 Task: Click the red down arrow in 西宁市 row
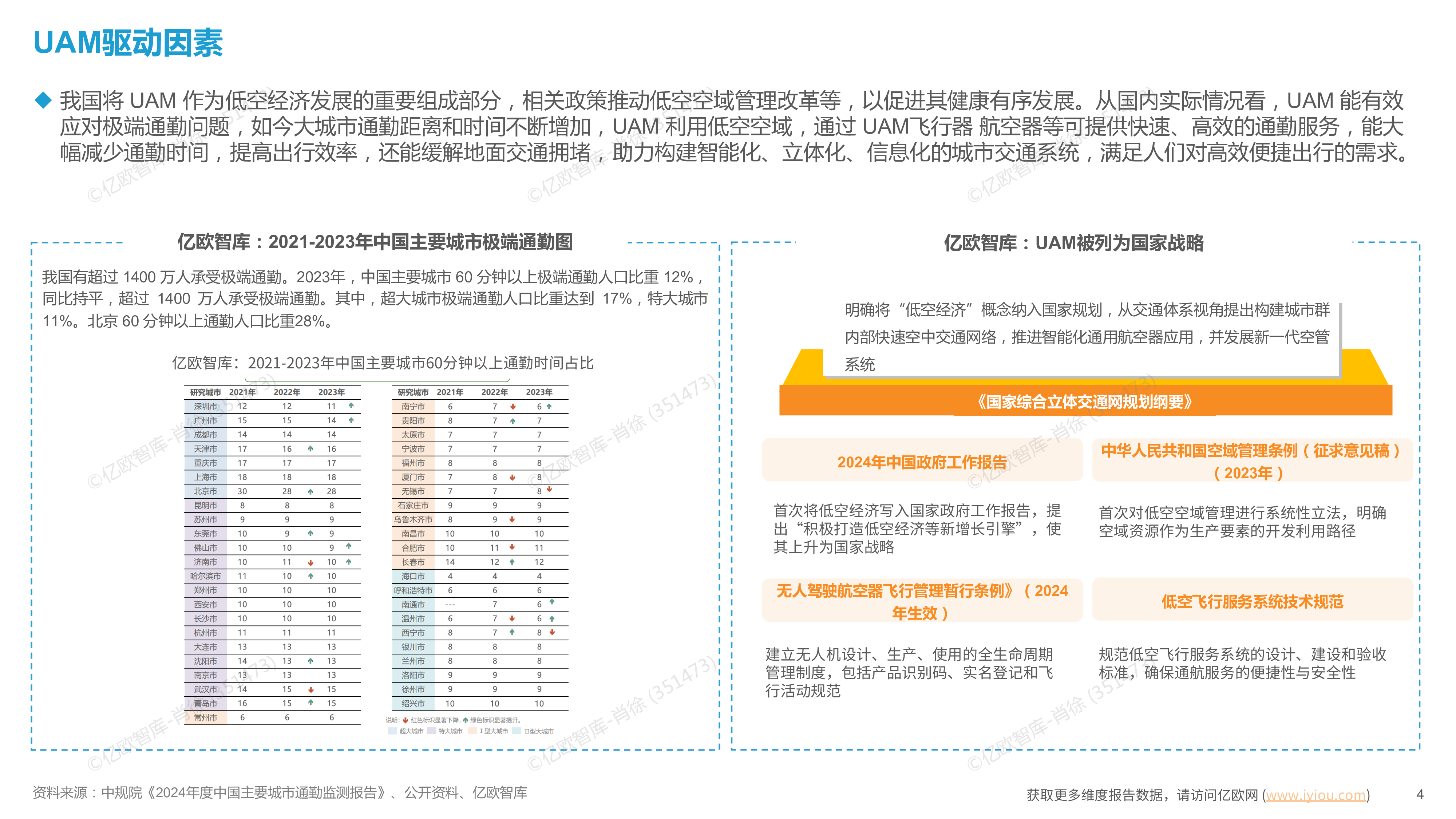552,632
